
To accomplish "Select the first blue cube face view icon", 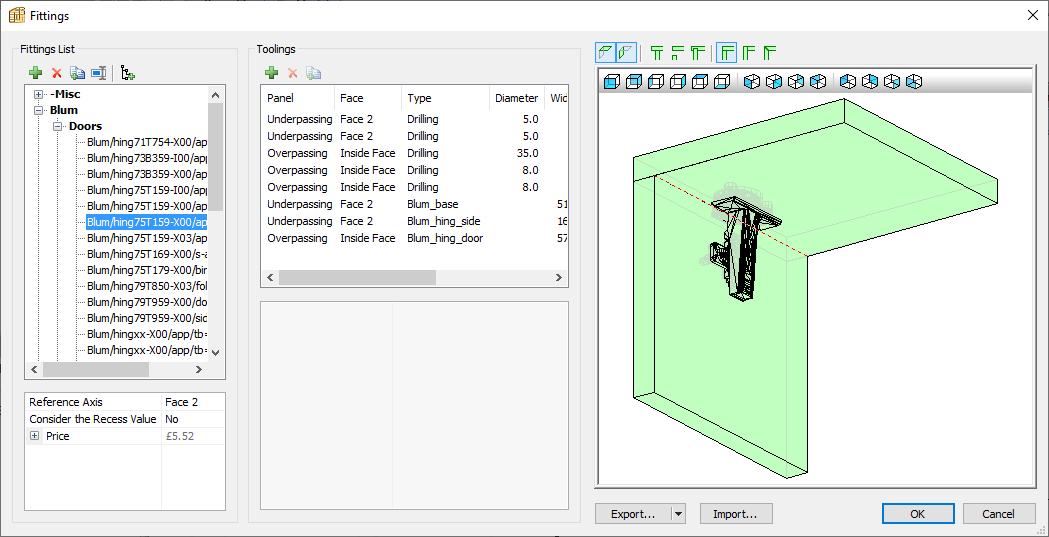I will click(611, 82).
